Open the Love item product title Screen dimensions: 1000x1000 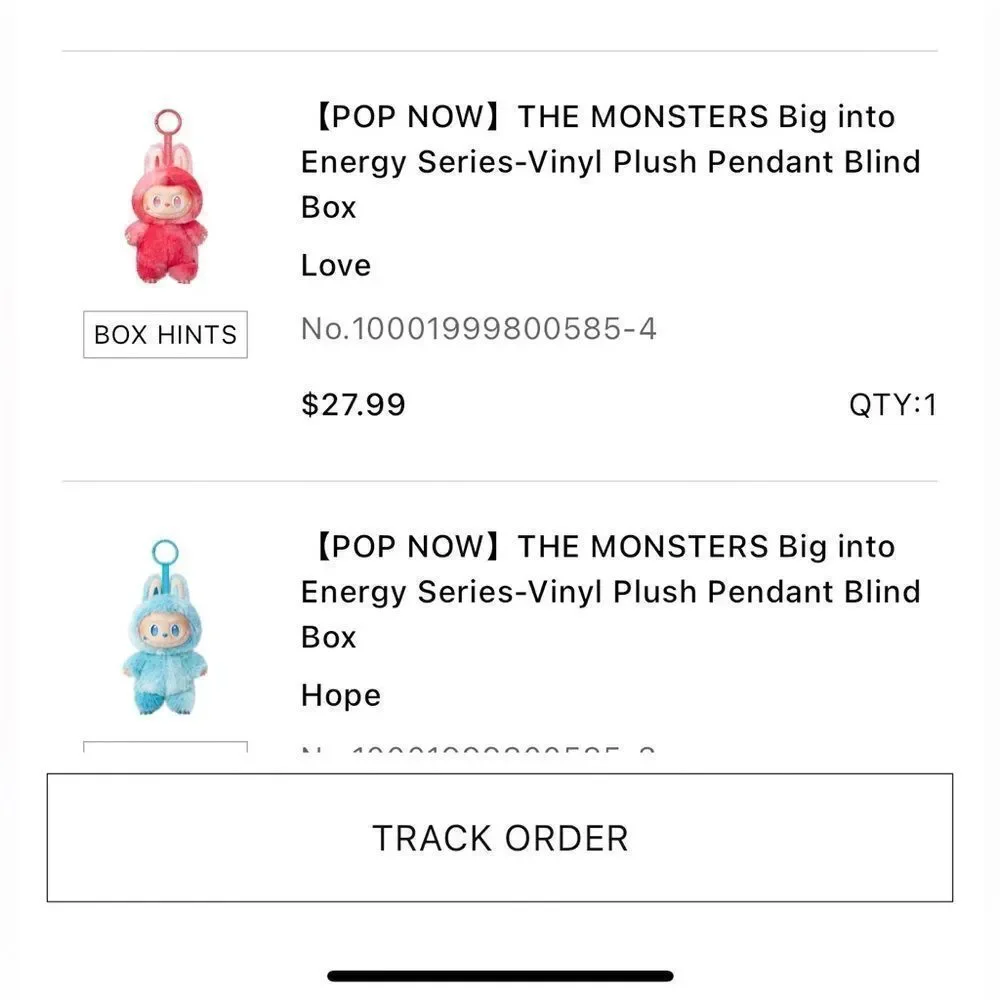[610, 162]
